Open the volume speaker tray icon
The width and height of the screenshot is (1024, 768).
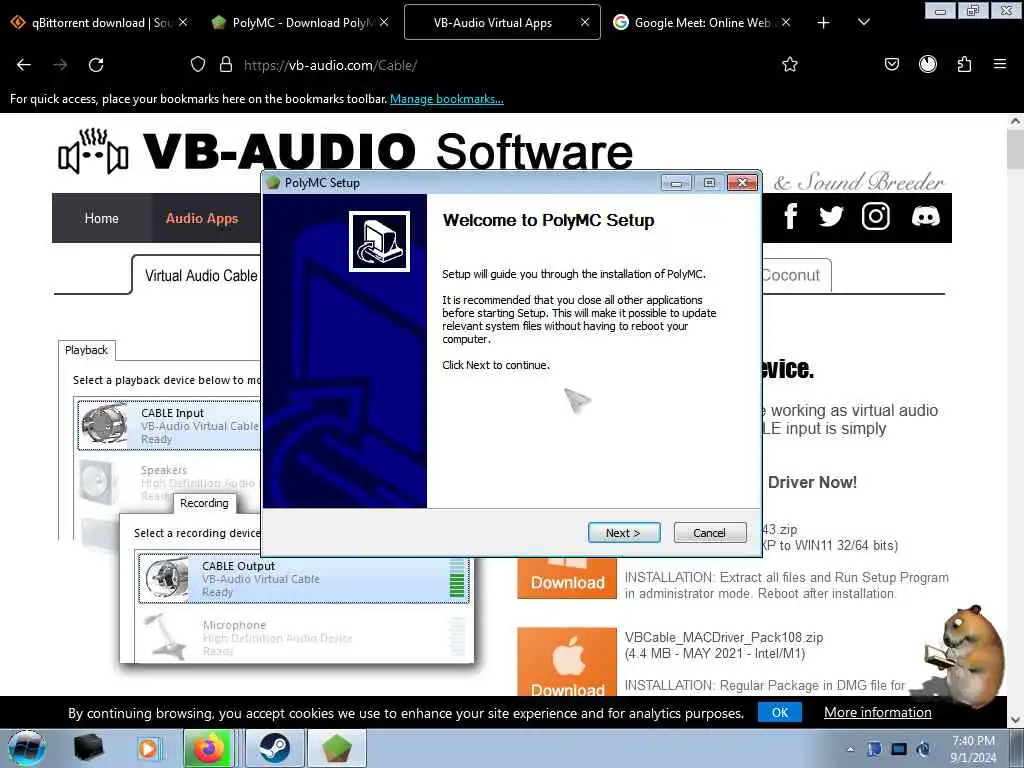click(x=923, y=749)
